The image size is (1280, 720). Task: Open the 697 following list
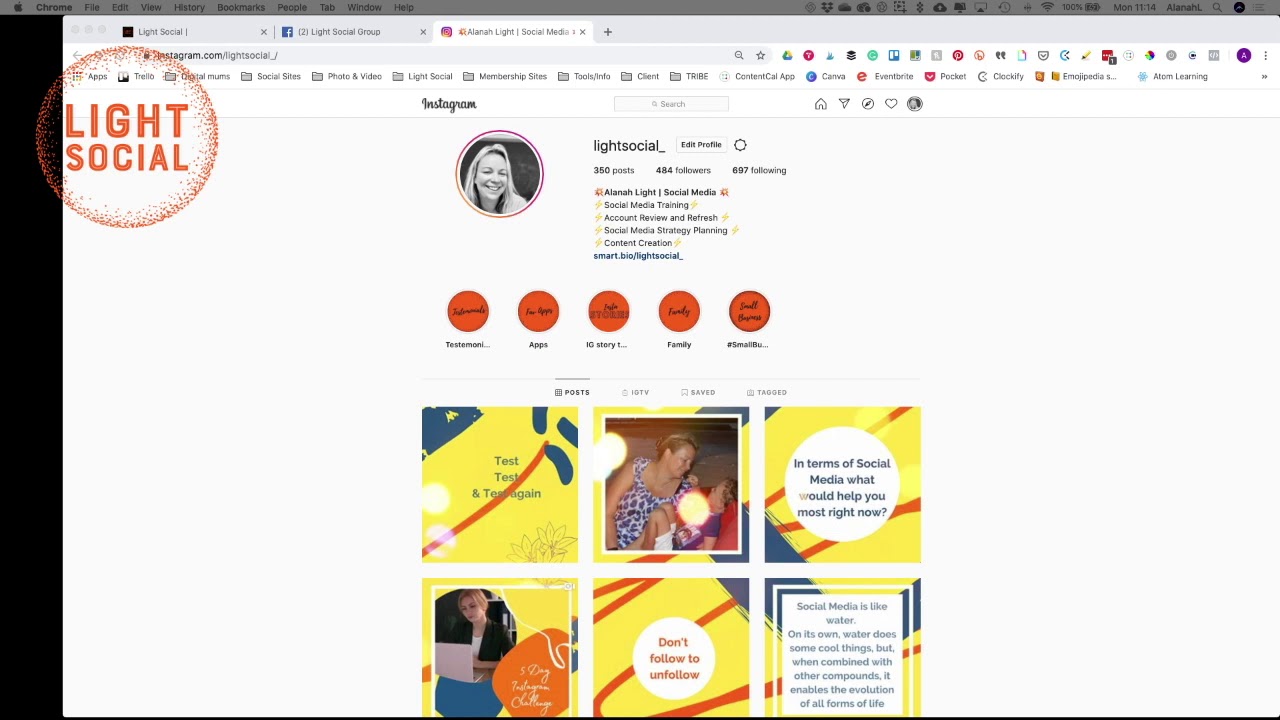[759, 171]
